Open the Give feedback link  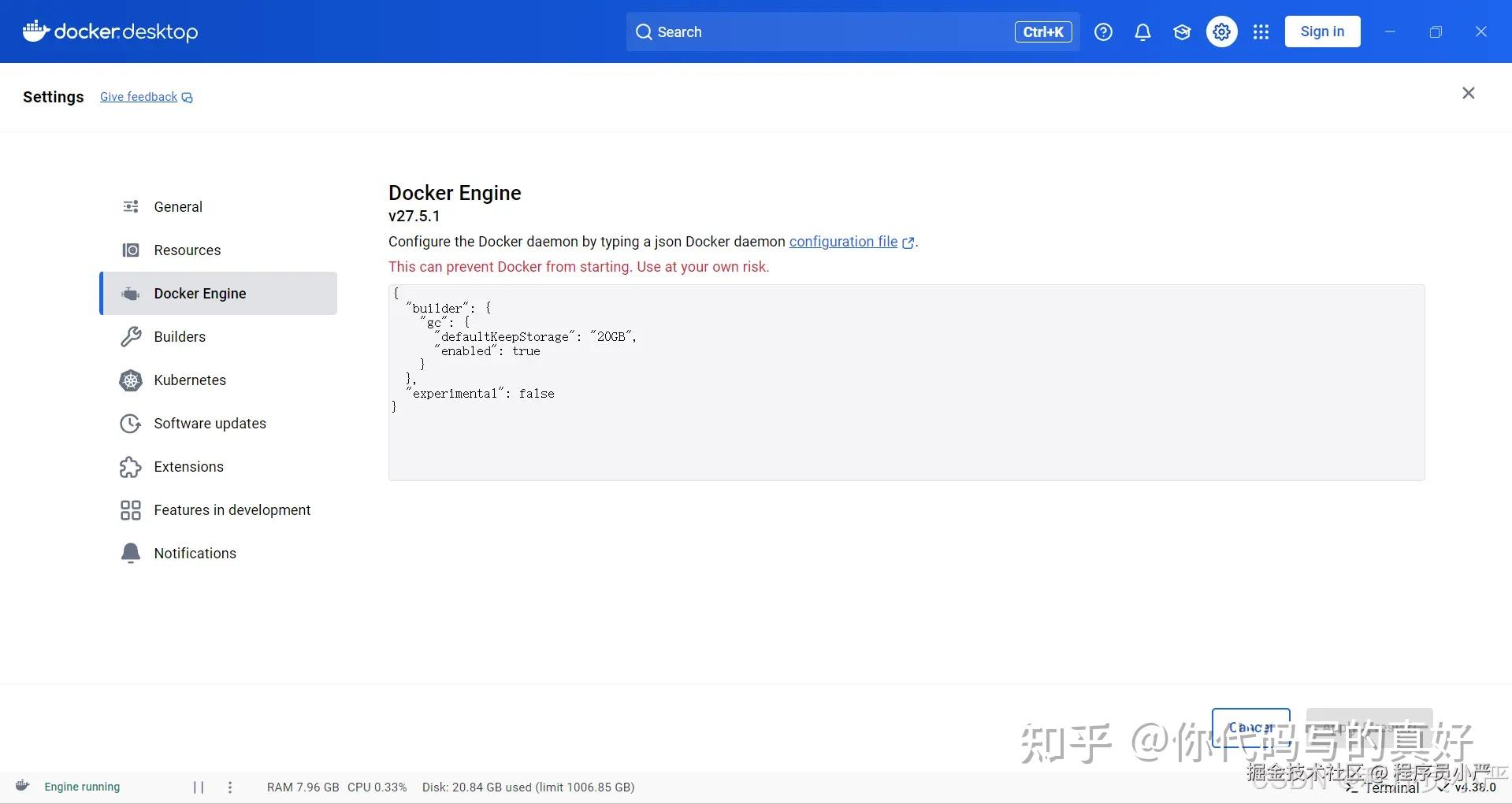(147, 97)
